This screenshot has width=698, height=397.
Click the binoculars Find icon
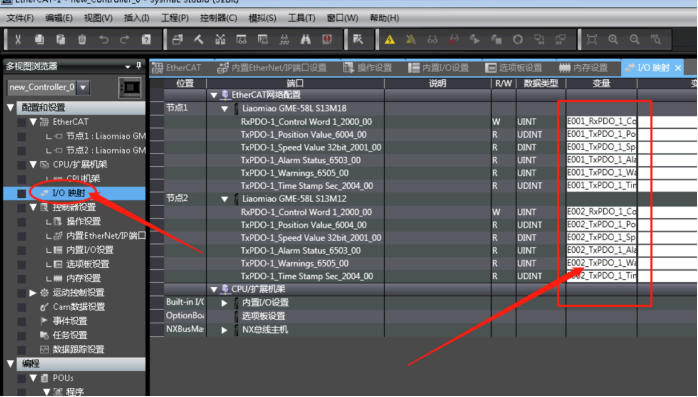click(306, 40)
